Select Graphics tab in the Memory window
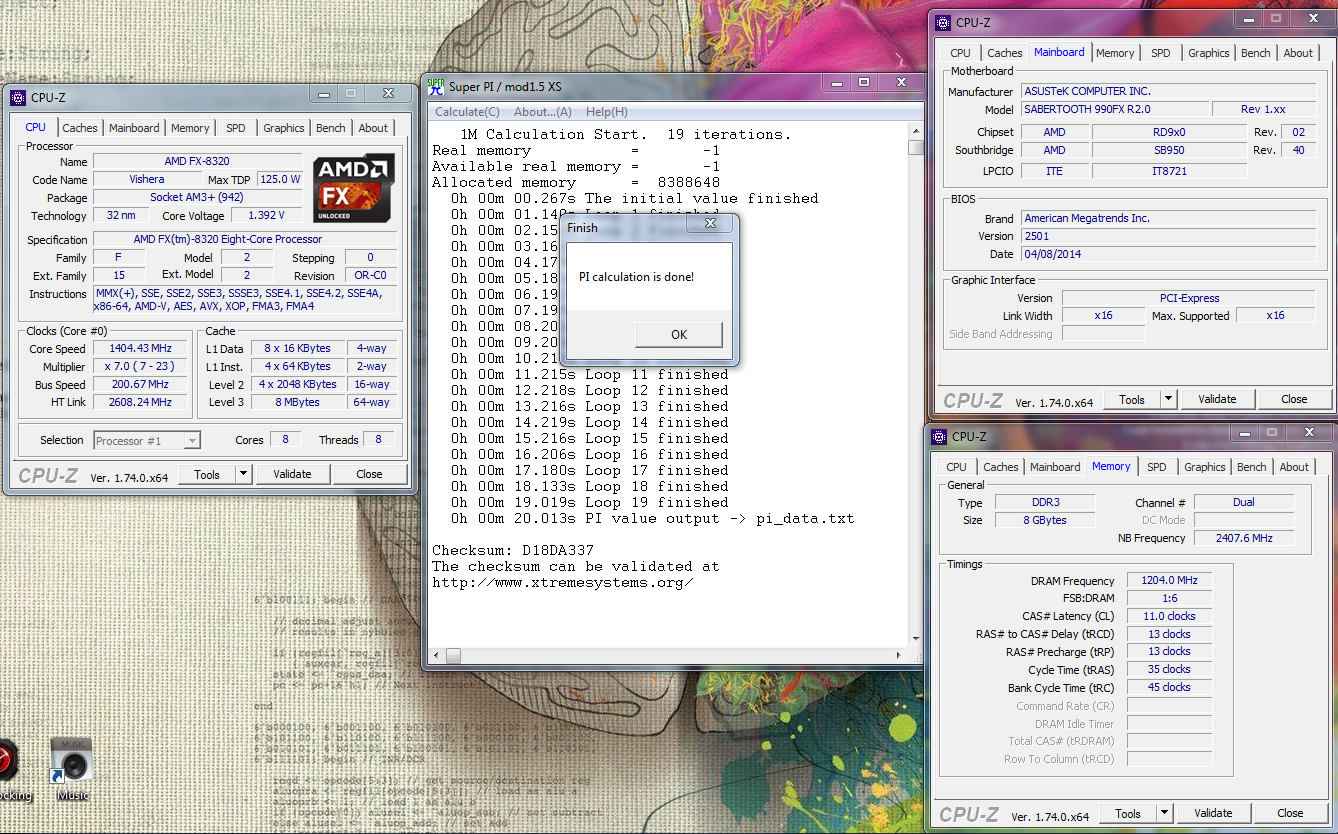 (1205, 467)
